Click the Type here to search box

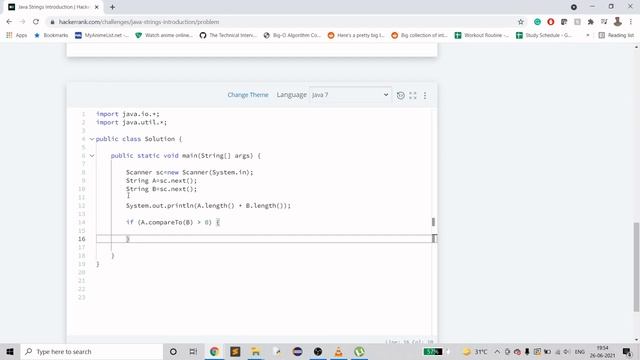tap(91, 351)
